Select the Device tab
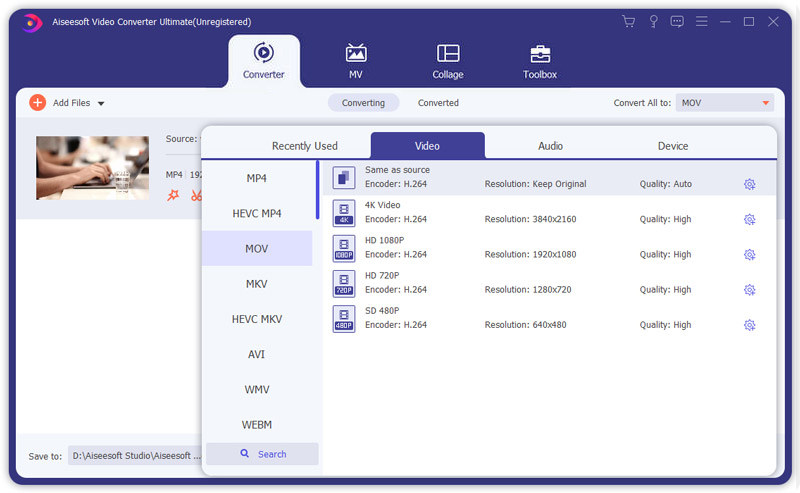The width and height of the screenshot is (800, 493). click(673, 146)
